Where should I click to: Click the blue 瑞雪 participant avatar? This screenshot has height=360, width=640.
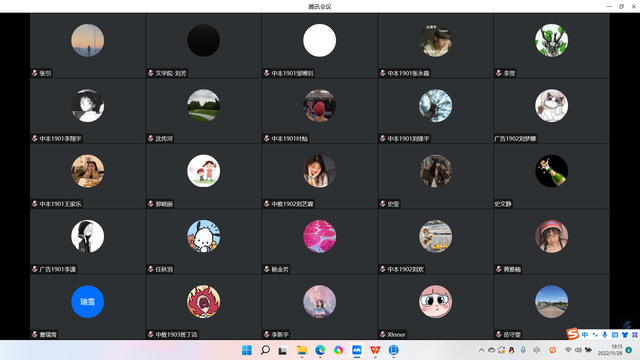(x=87, y=302)
